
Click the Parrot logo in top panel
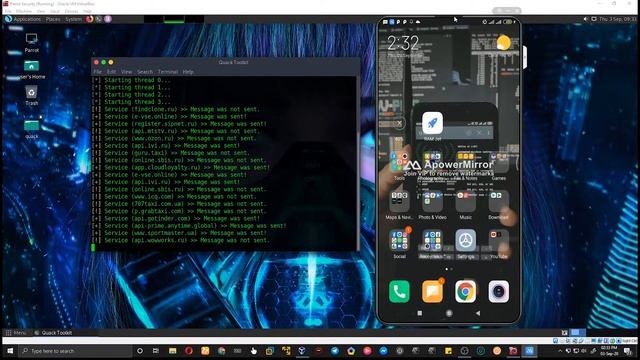pyautogui.click(x=8, y=19)
